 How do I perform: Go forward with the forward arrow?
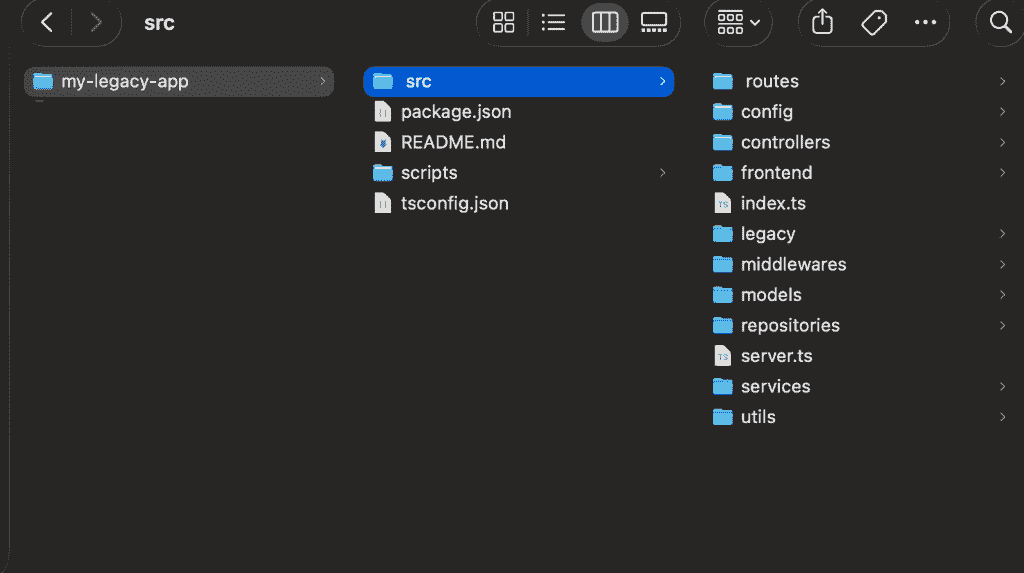[95, 23]
